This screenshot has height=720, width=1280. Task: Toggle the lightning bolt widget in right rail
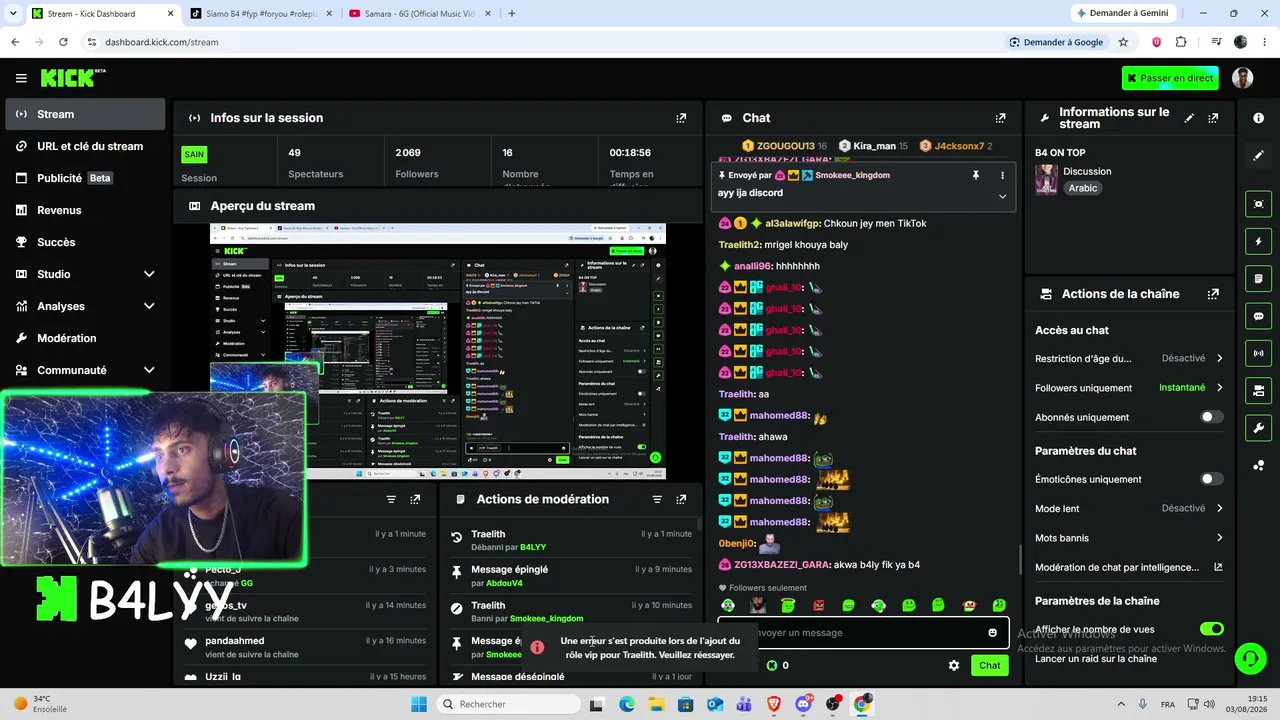coord(1258,241)
